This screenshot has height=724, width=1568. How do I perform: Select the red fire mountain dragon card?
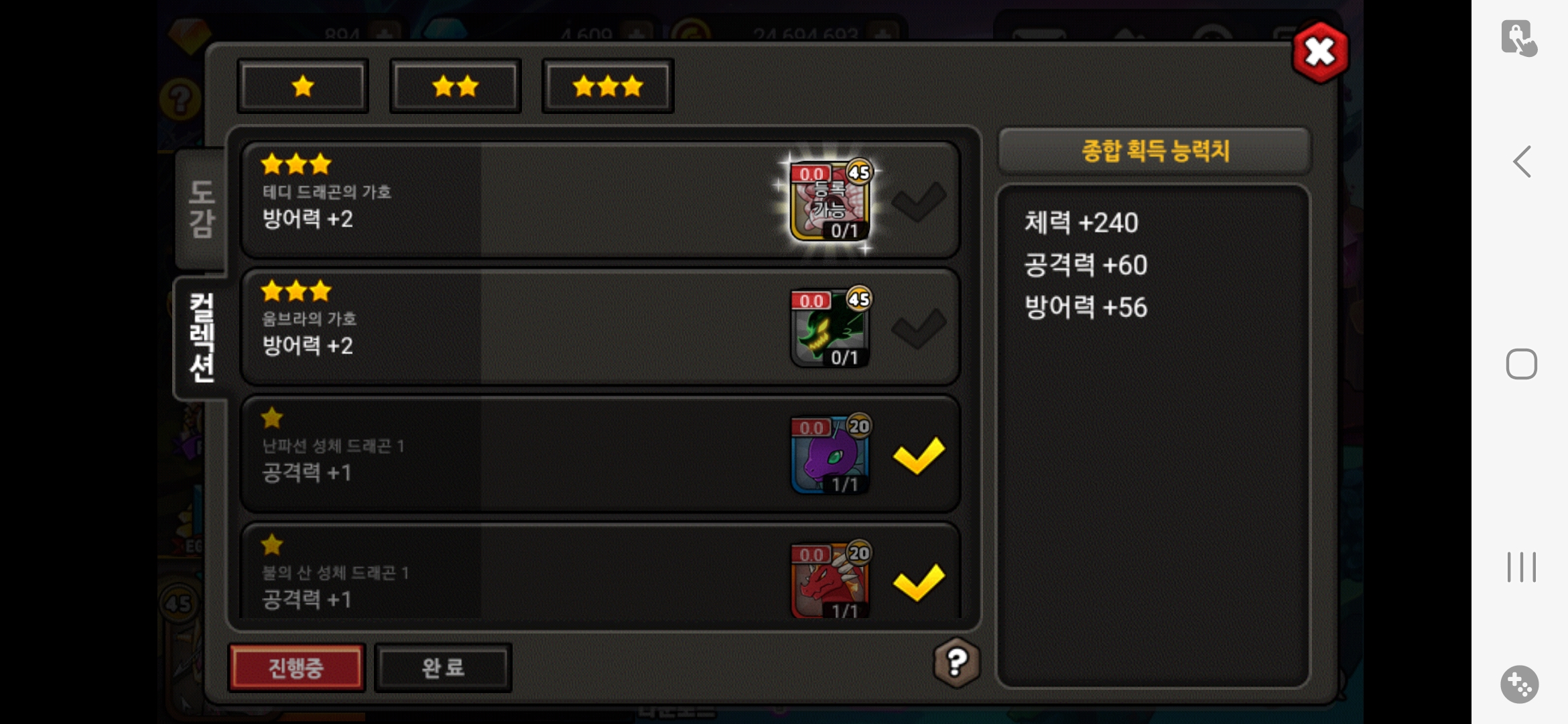click(831, 581)
